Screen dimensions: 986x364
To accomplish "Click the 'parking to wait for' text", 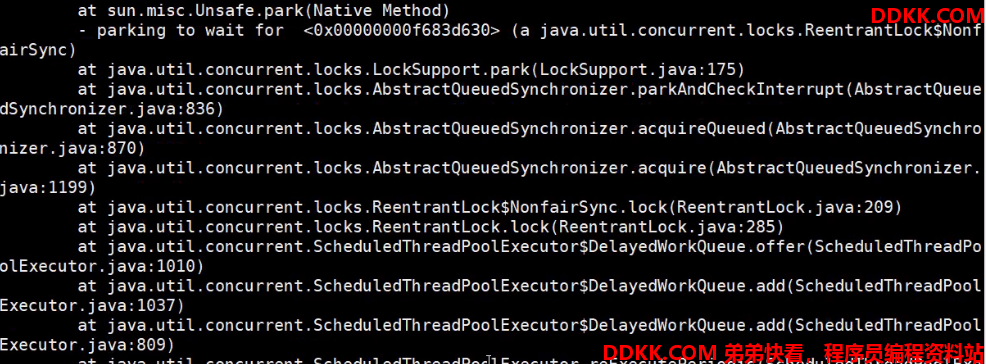I will (190, 30).
